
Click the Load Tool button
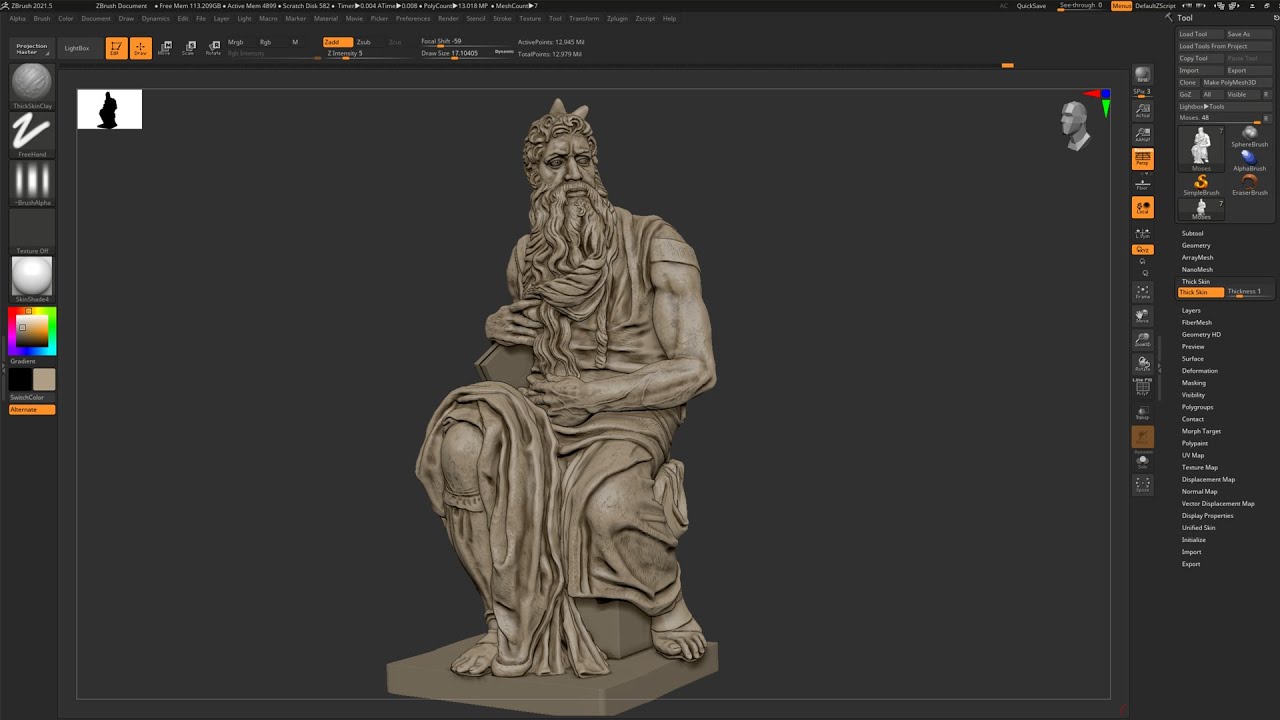[x=1200, y=34]
